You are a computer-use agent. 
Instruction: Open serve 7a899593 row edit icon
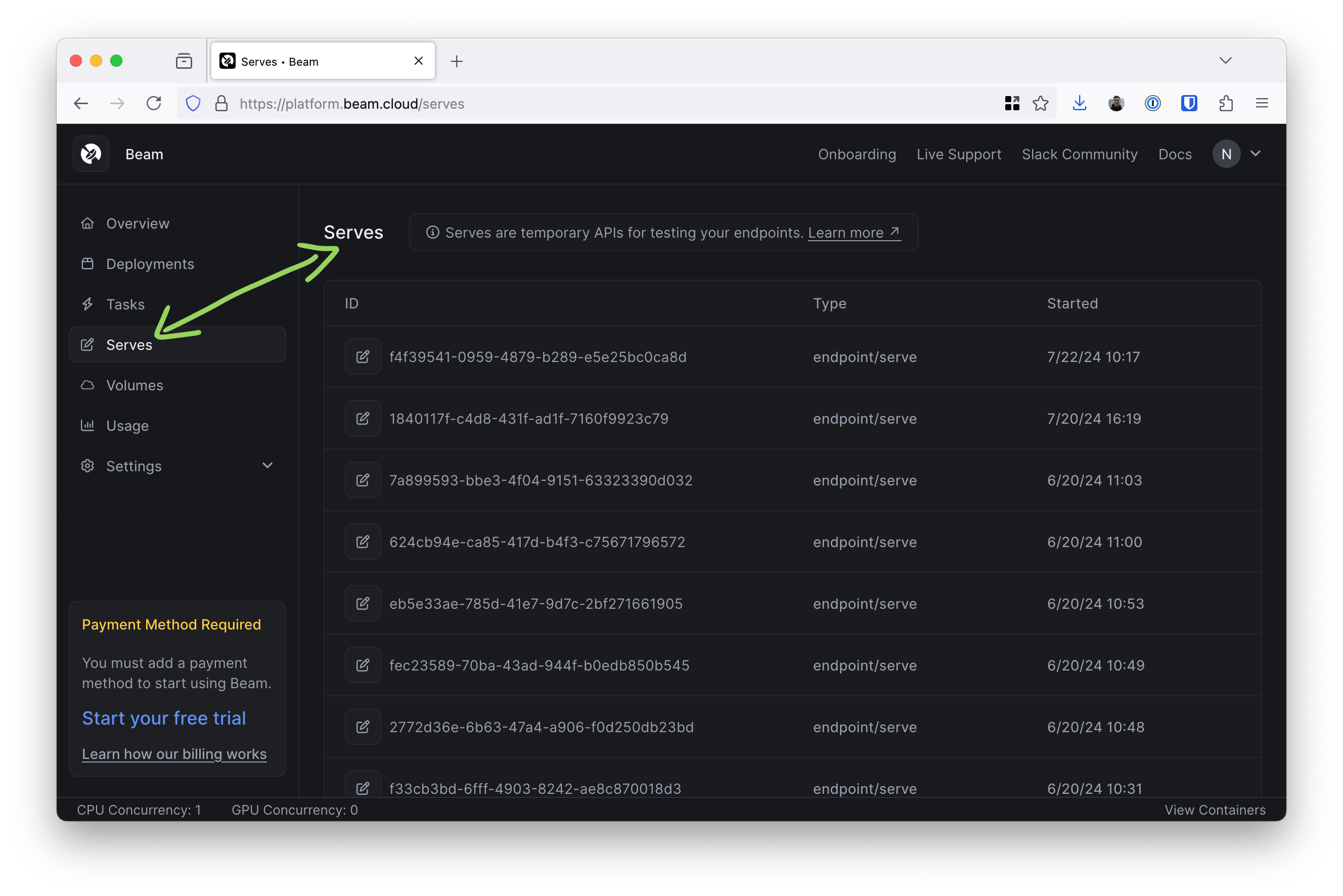point(363,480)
